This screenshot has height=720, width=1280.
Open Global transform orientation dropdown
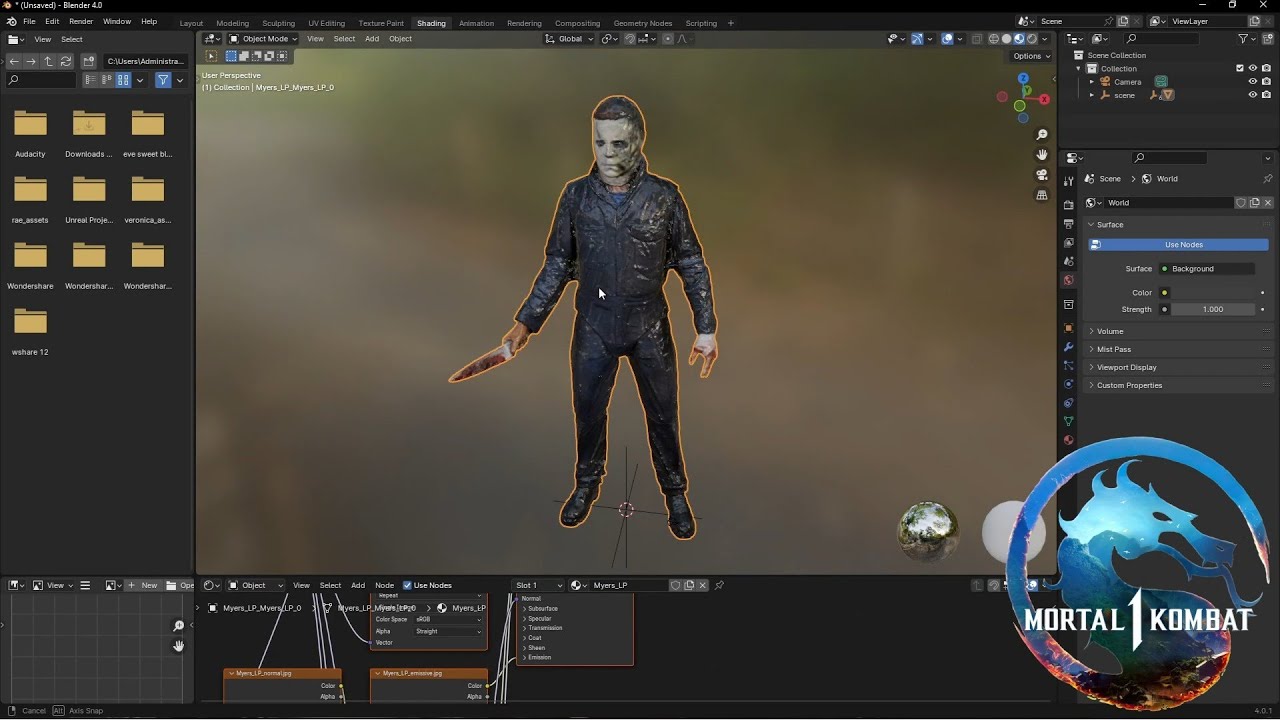click(x=568, y=39)
